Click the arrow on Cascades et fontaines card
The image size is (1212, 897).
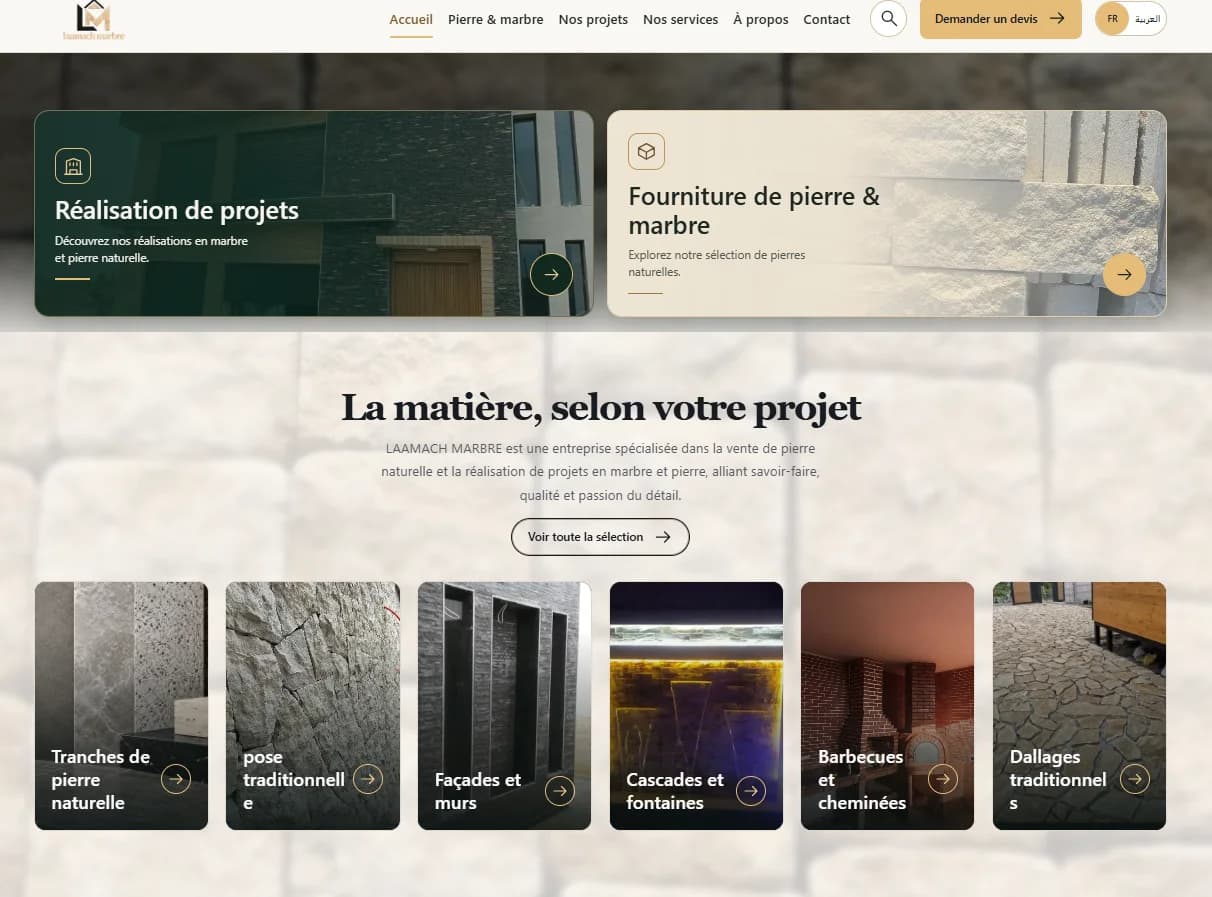tap(751, 791)
